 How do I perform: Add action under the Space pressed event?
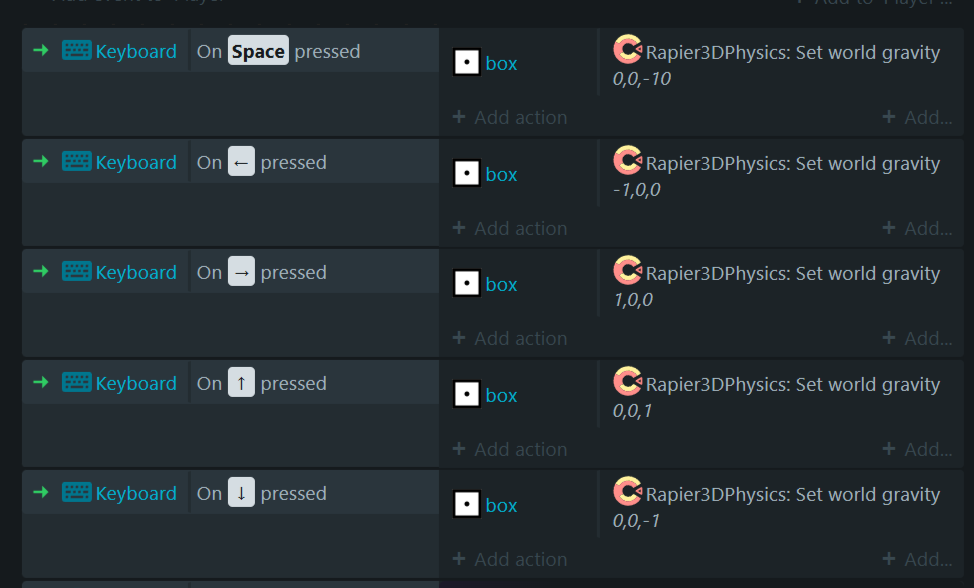point(510,117)
